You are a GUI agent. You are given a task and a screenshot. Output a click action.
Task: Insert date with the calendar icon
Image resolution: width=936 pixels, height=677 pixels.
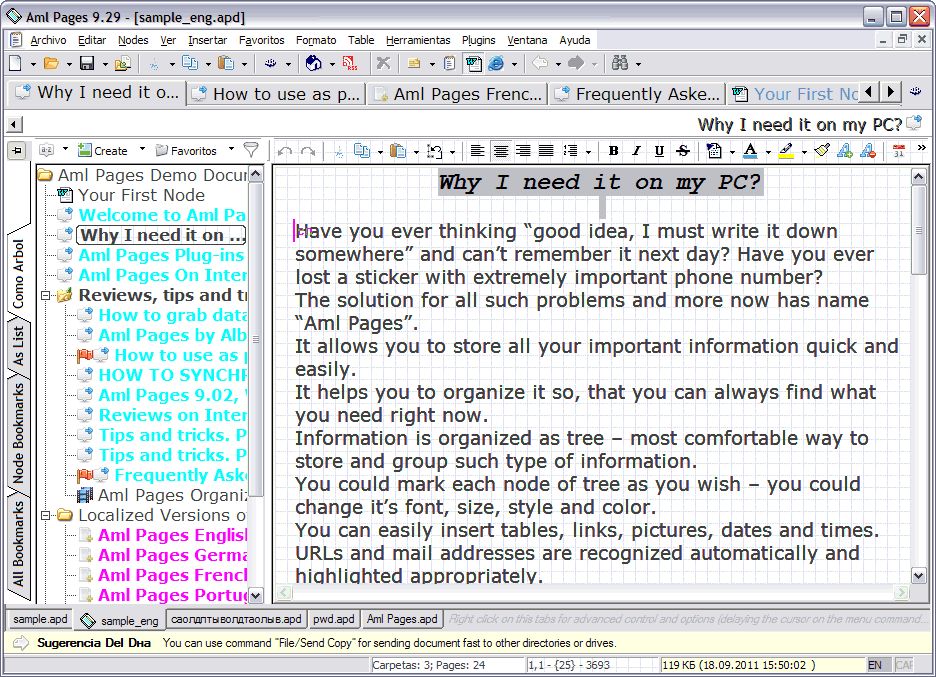(x=898, y=151)
